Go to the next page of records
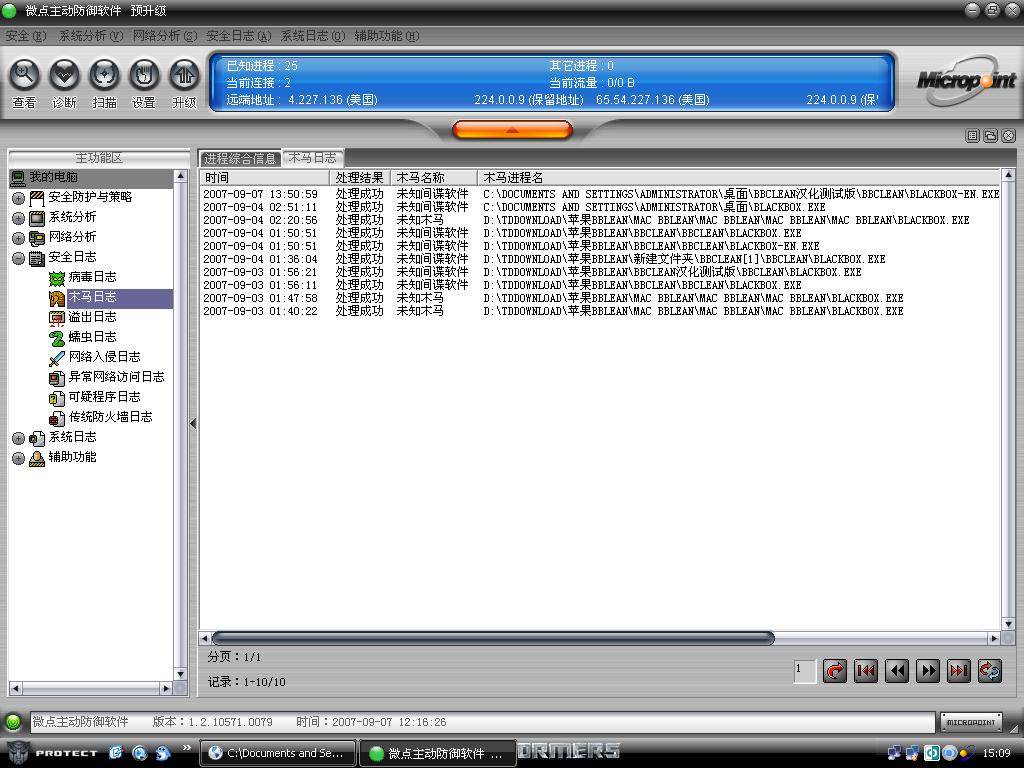The width and height of the screenshot is (1024, 768). 927,671
